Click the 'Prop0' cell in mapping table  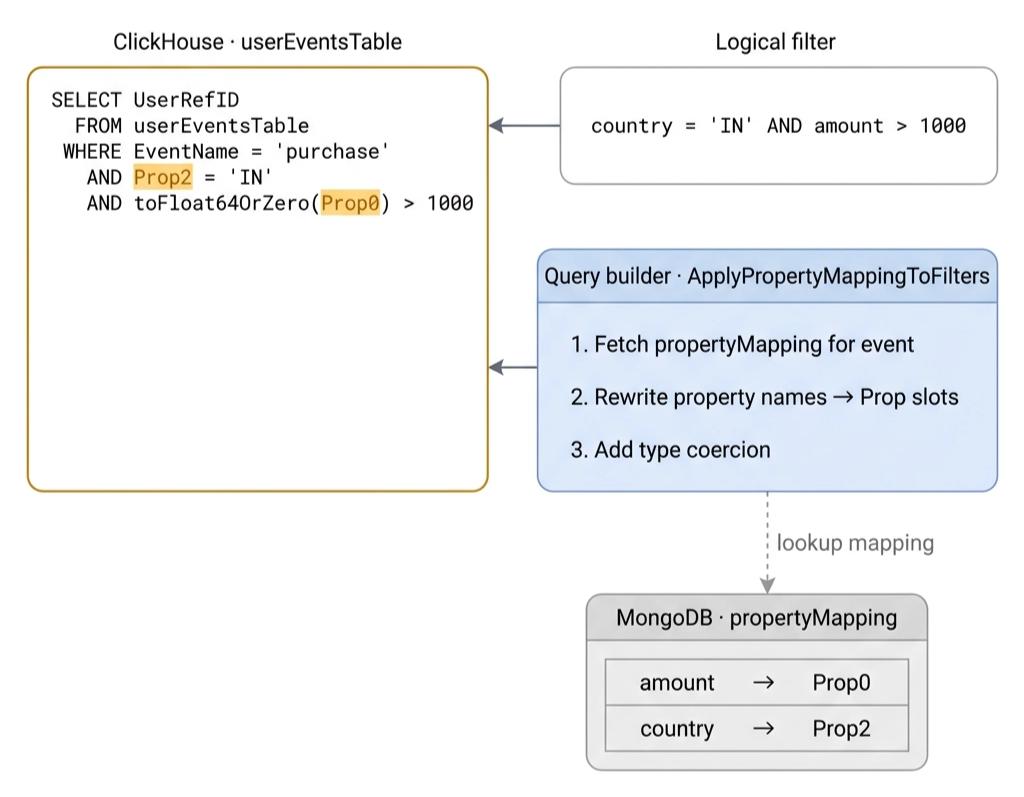(x=841, y=683)
